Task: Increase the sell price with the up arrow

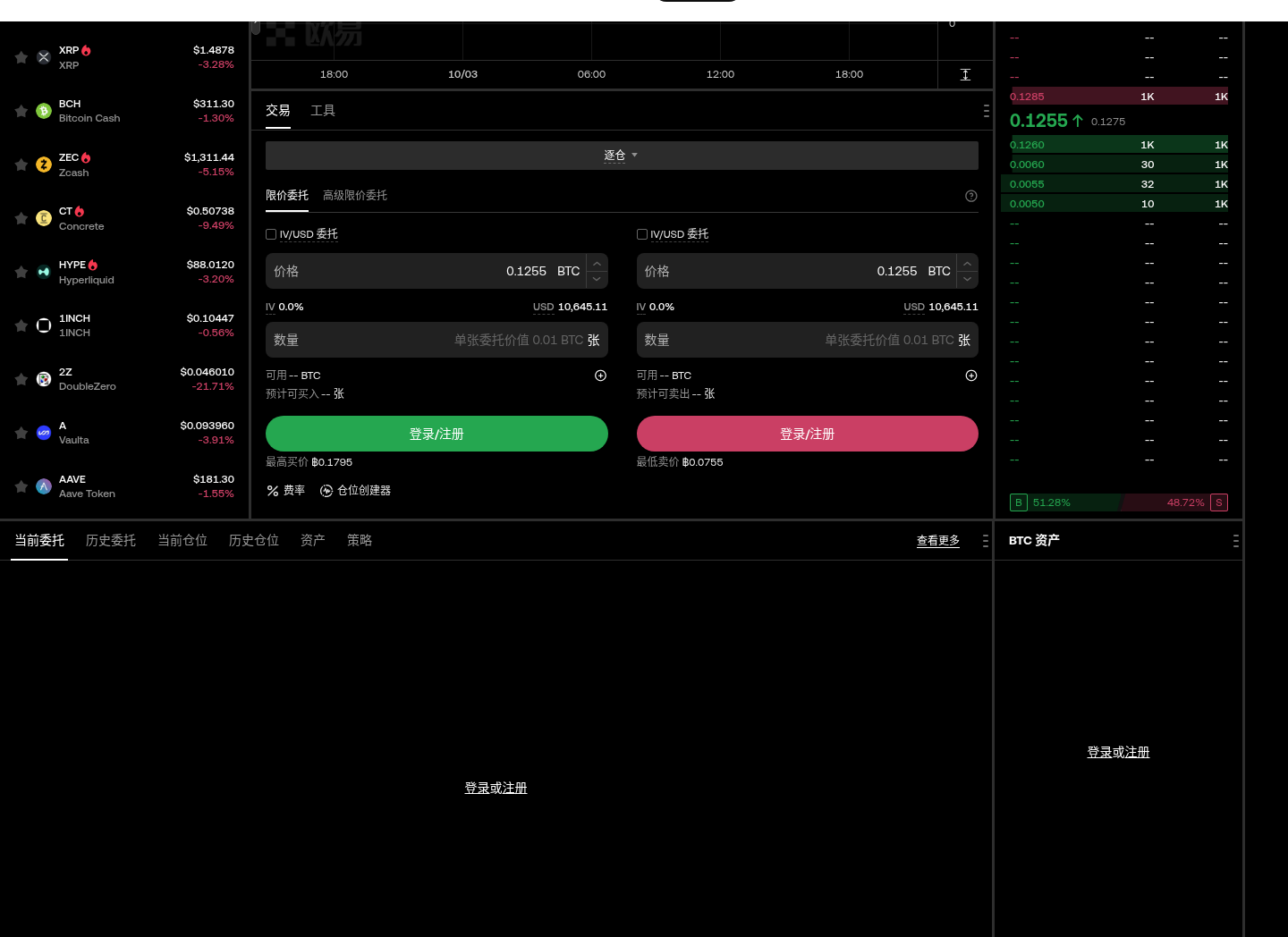Action: click(x=967, y=263)
